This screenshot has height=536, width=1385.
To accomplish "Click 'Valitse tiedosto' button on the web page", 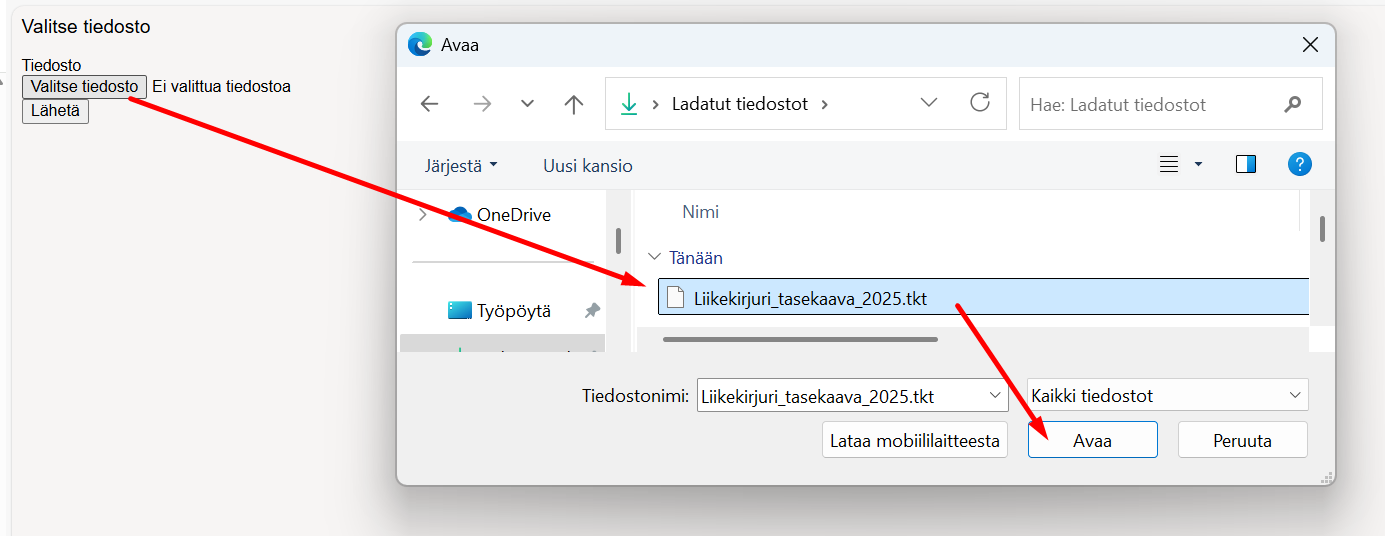I will pyautogui.click(x=85, y=87).
